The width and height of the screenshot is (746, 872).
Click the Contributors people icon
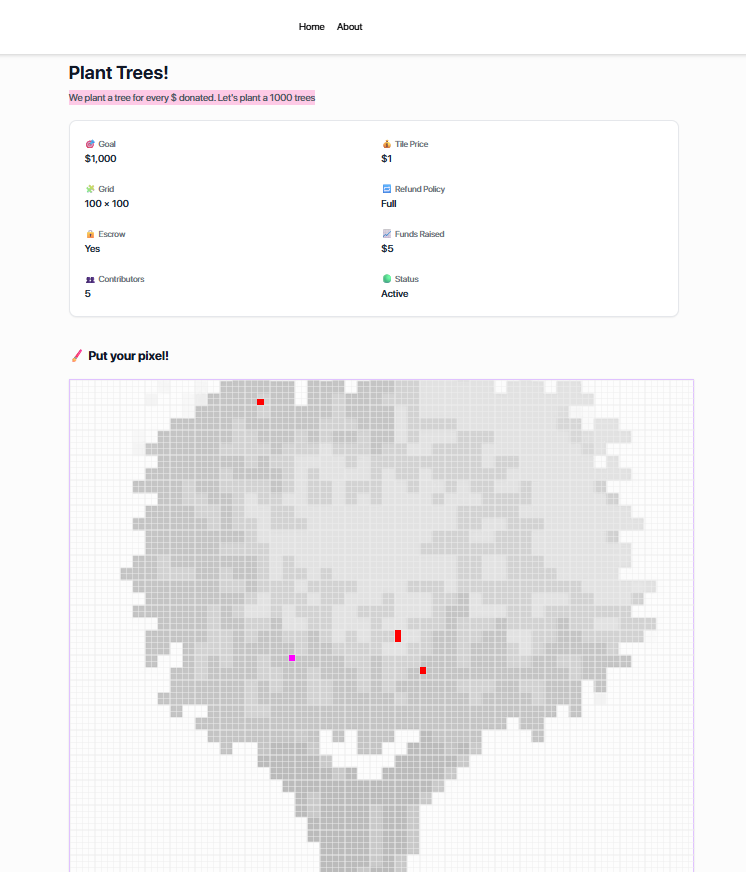click(x=90, y=279)
